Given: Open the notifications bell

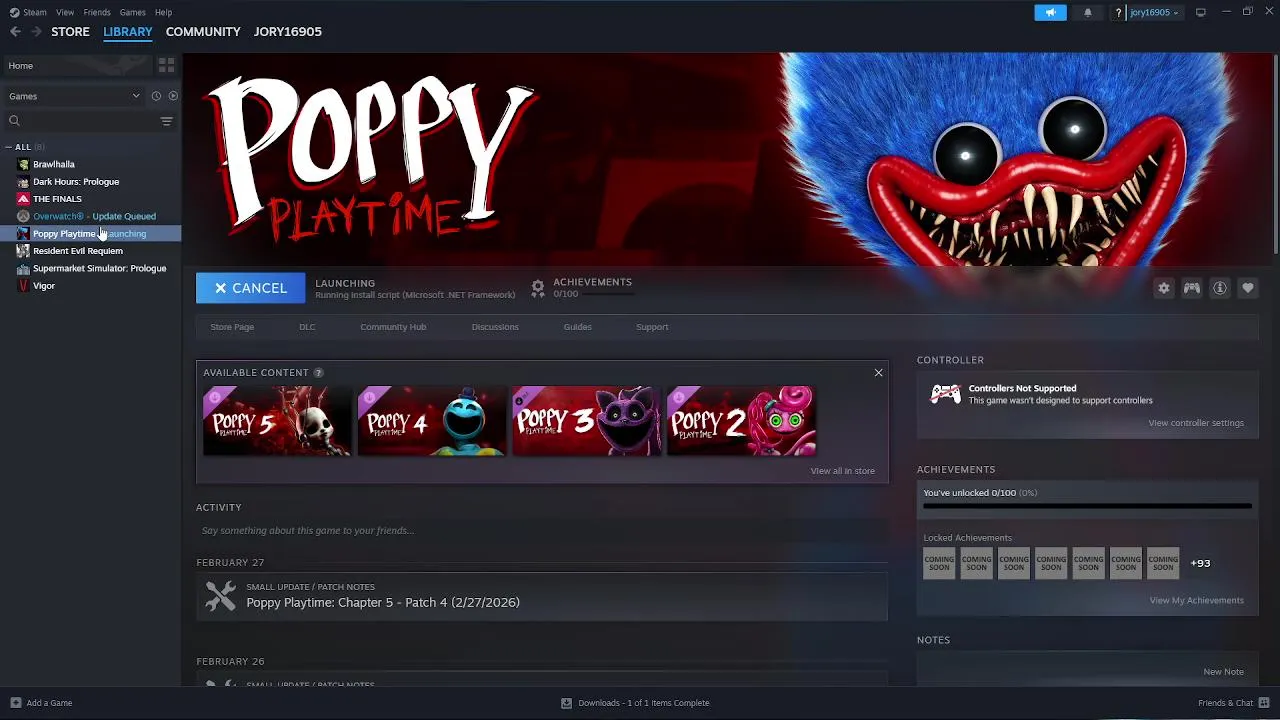Looking at the screenshot, I should coord(1088,12).
